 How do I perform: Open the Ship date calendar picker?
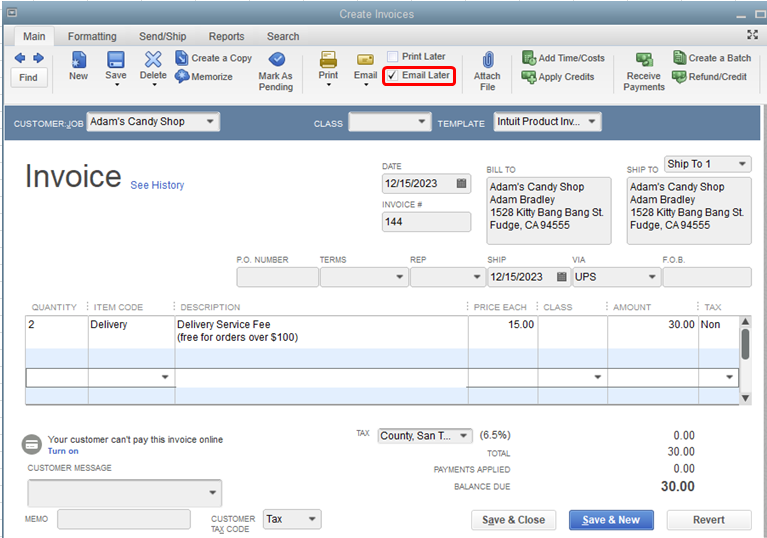click(x=562, y=277)
